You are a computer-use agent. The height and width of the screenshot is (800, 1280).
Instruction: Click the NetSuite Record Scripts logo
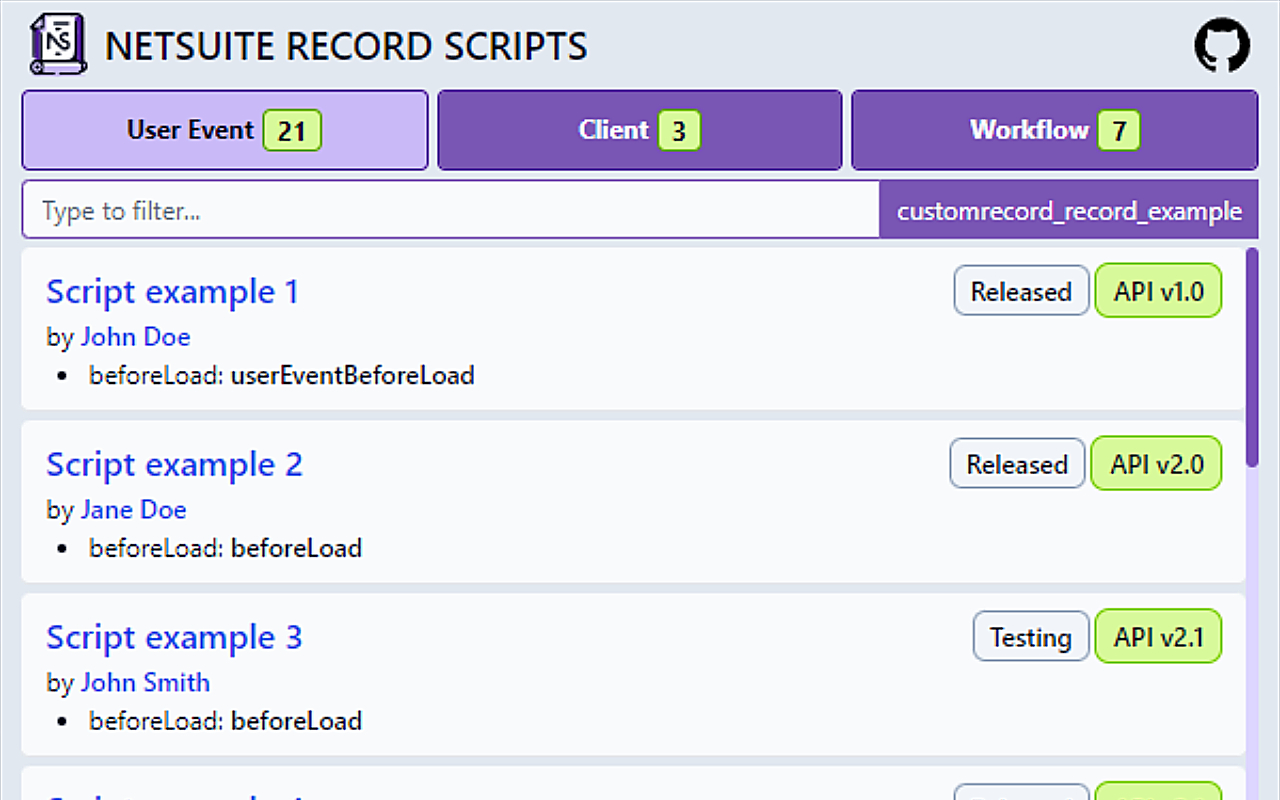pos(57,45)
